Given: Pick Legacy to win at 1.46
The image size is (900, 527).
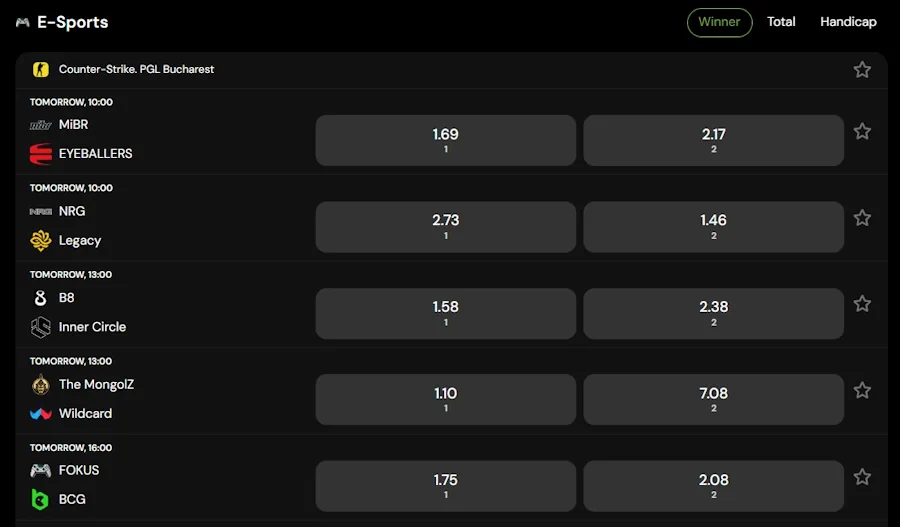Looking at the screenshot, I should [x=713, y=226].
